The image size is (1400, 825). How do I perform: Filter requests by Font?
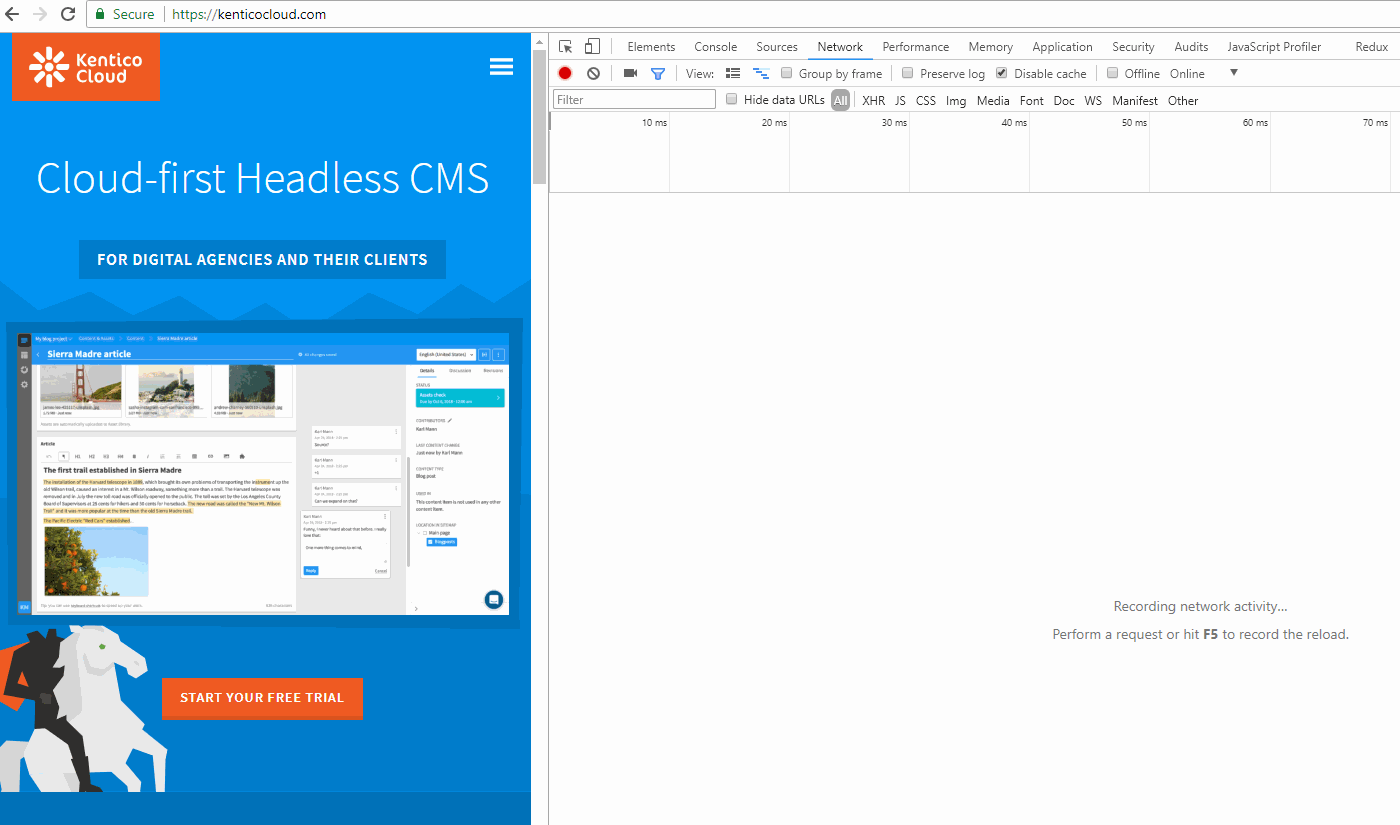[x=1032, y=100]
